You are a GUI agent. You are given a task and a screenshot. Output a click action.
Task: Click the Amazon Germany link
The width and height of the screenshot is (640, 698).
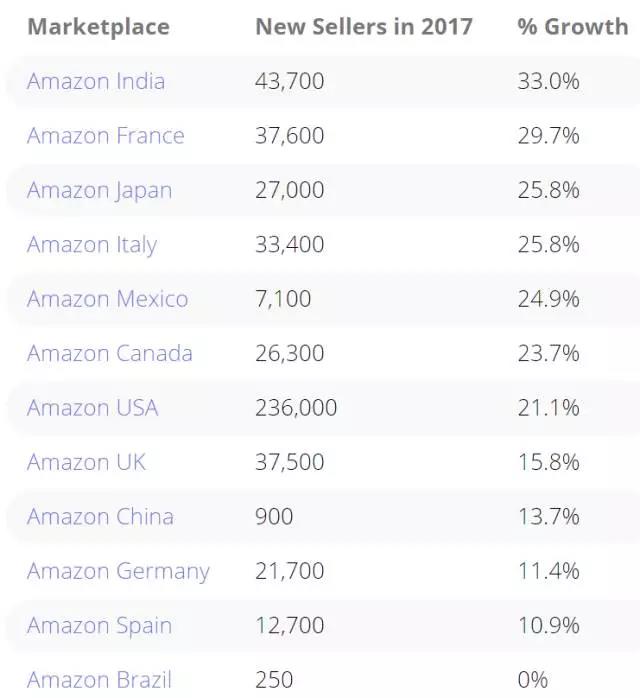[118, 571]
